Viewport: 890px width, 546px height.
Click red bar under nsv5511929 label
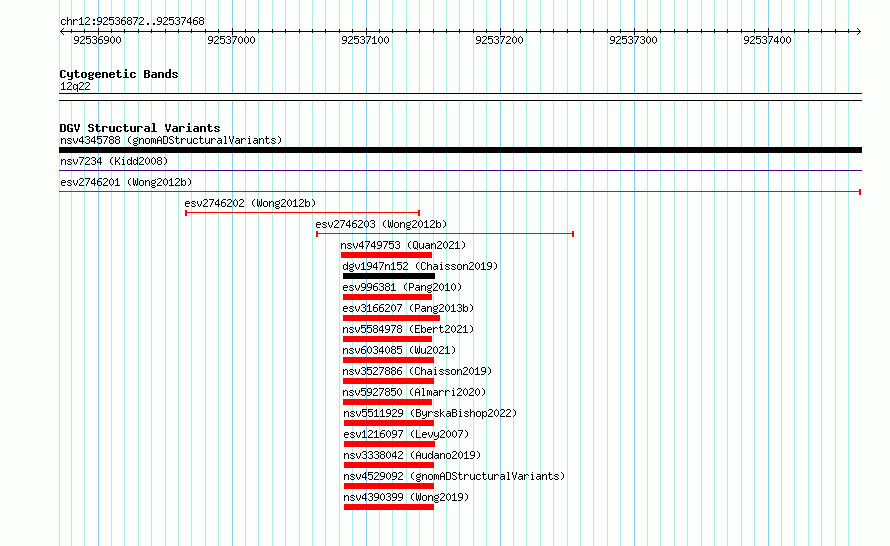pyautogui.click(x=389, y=423)
